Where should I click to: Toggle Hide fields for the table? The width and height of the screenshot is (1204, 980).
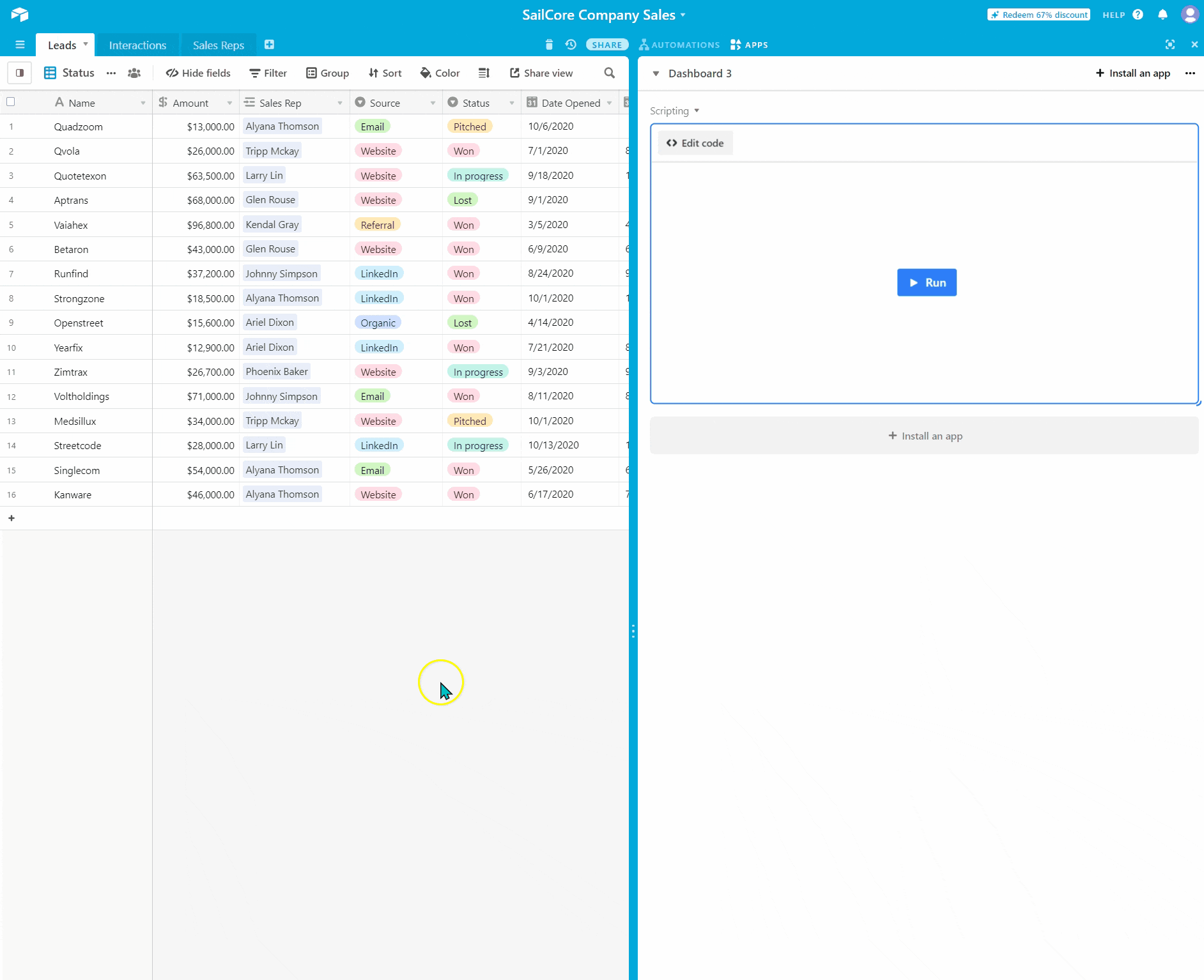198,73
